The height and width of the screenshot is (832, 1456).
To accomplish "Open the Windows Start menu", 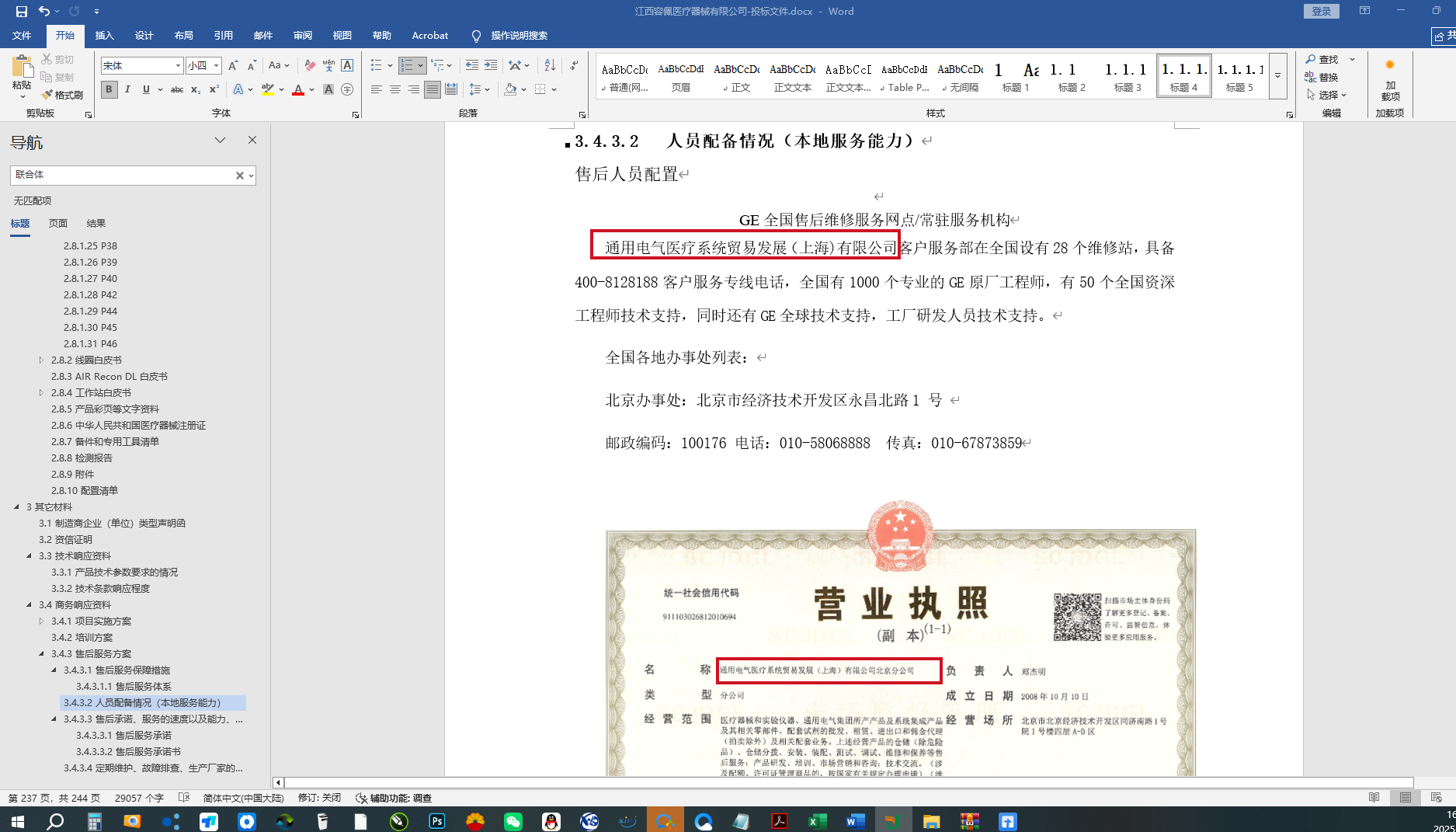I will tap(17, 820).
